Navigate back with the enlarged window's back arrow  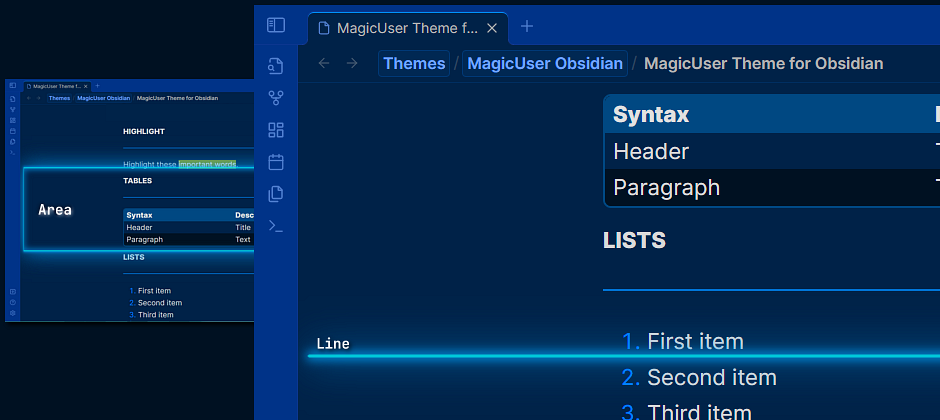tap(324, 63)
